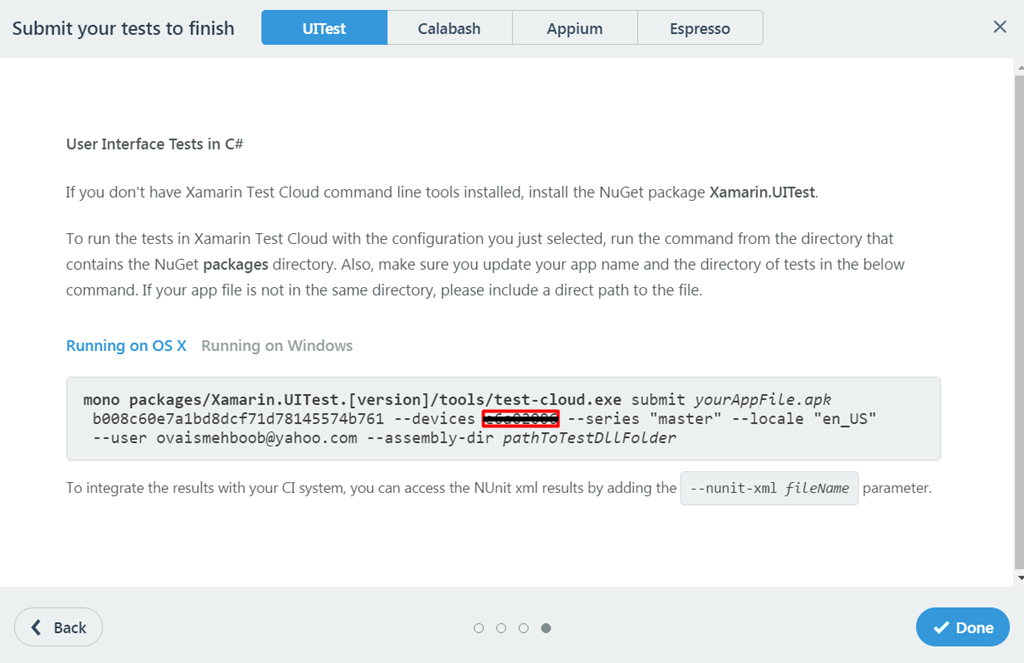Close the submit tests dialog

click(999, 27)
